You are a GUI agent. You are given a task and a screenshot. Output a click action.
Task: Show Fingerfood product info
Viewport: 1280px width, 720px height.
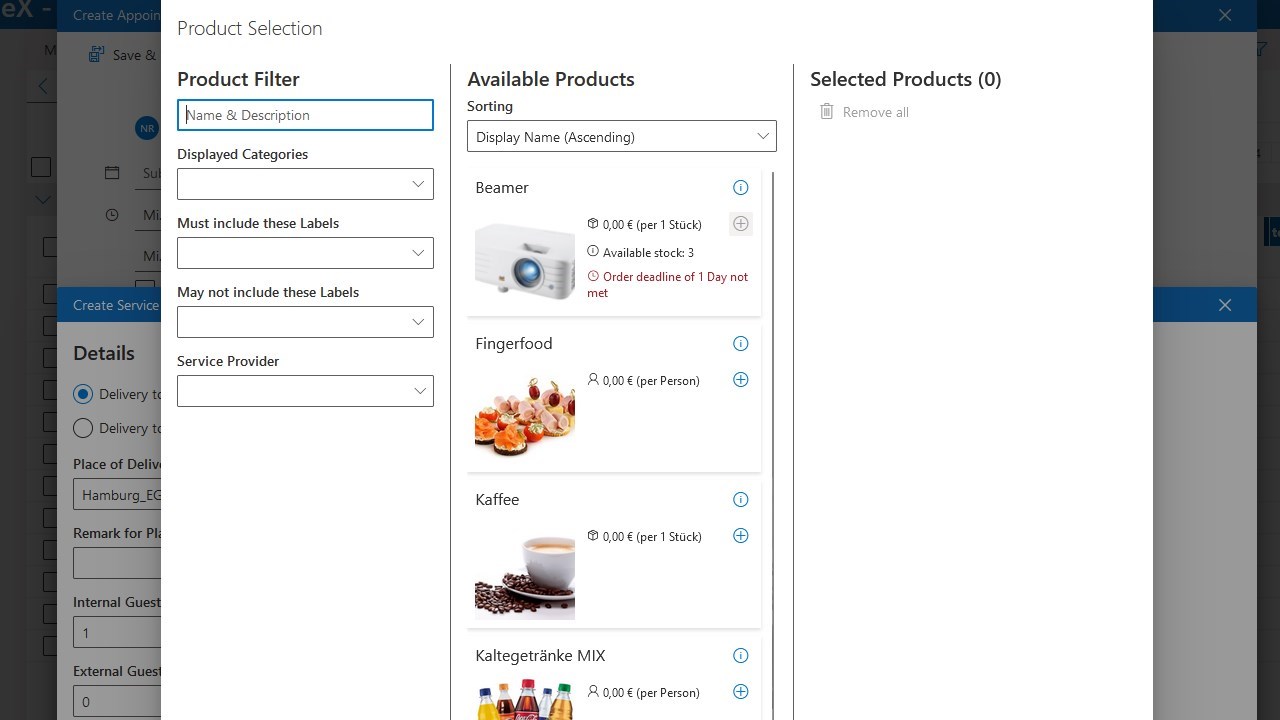tap(741, 344)
